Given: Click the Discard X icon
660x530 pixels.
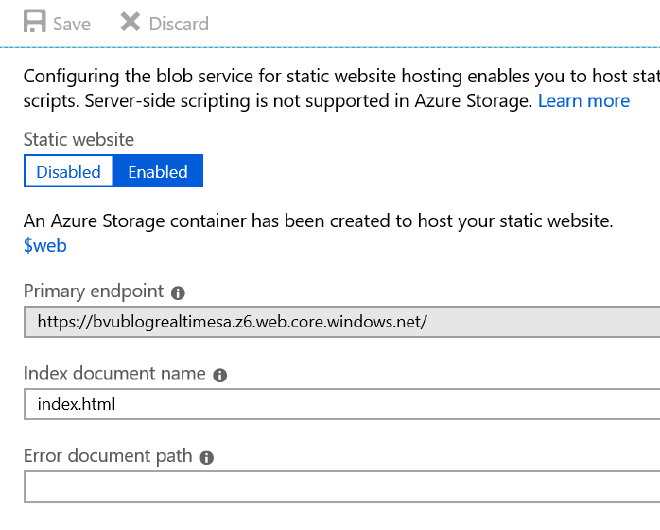Looking at the screenshot, I should [x=130, y=22].
